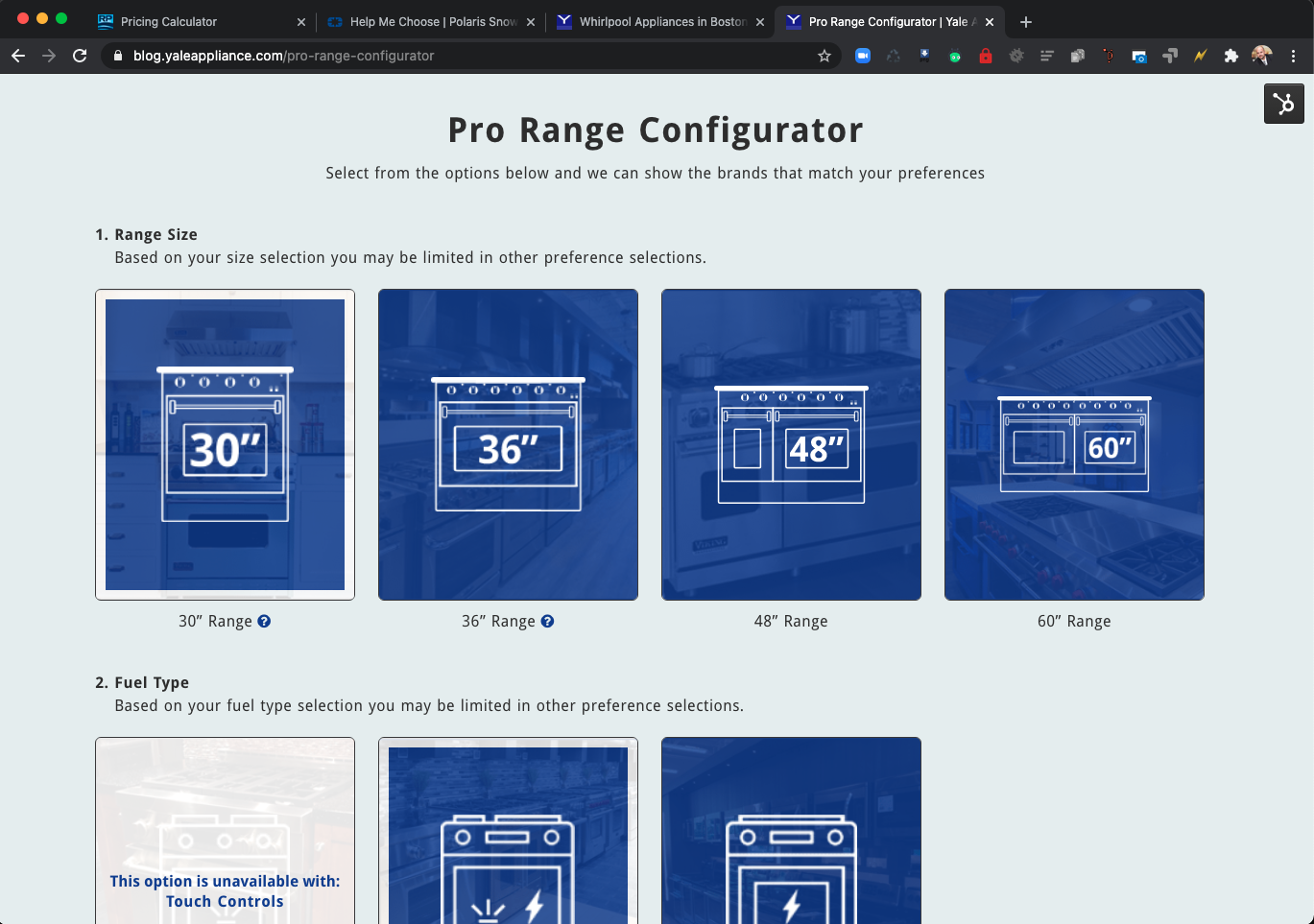Screen dimensions: 1314x924
Task: Click the red pen-shaped extension icon
Action: [x=1109, y=57]
